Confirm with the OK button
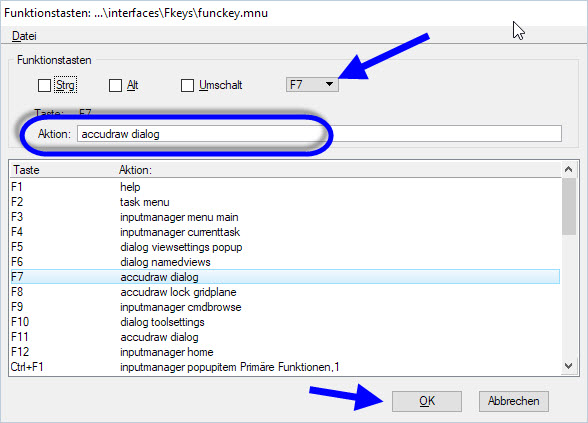The height and width of the screenshot is (423, 588). click(x=427, y=401)
